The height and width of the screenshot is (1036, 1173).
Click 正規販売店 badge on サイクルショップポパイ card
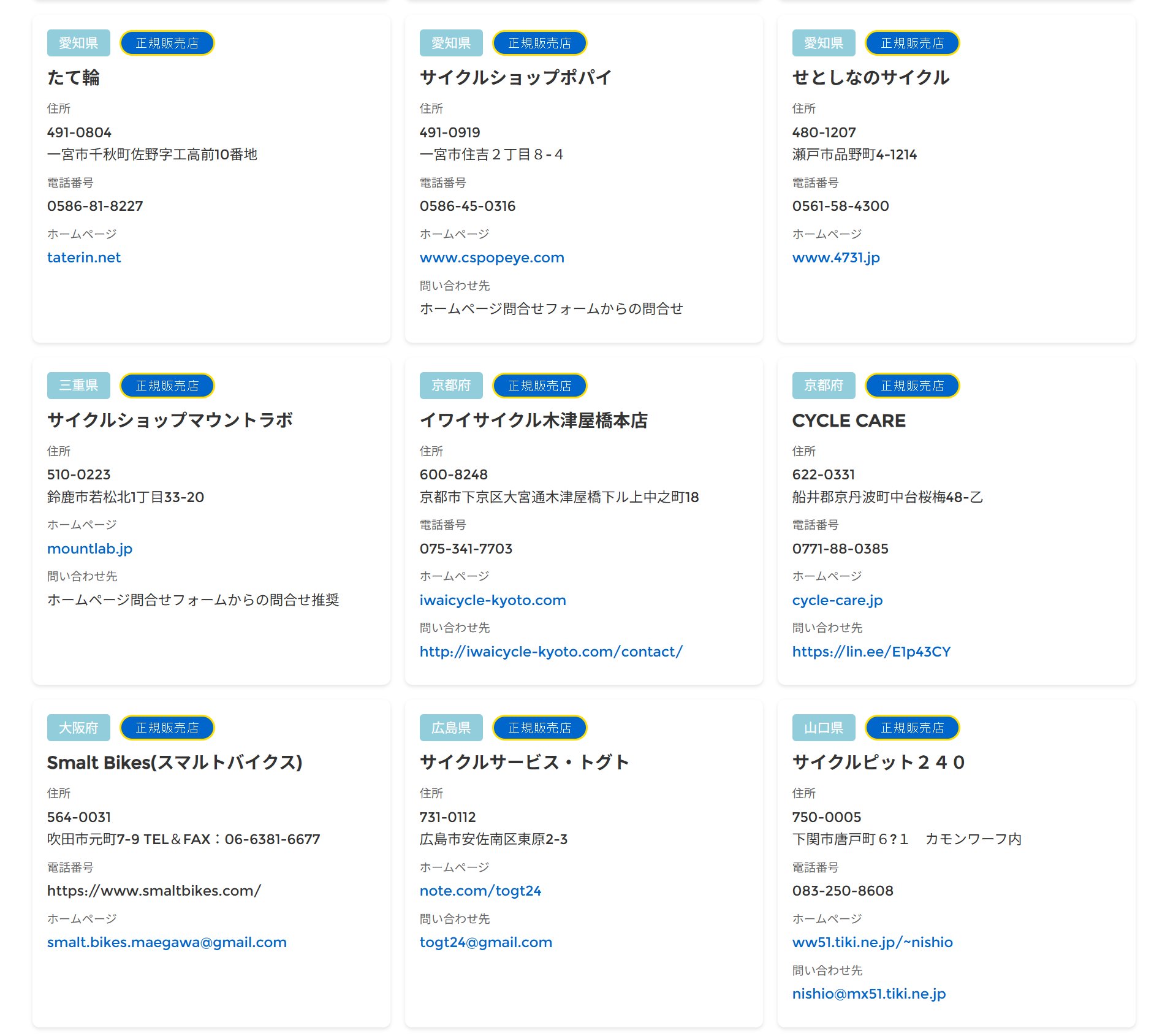pos(540,43)
